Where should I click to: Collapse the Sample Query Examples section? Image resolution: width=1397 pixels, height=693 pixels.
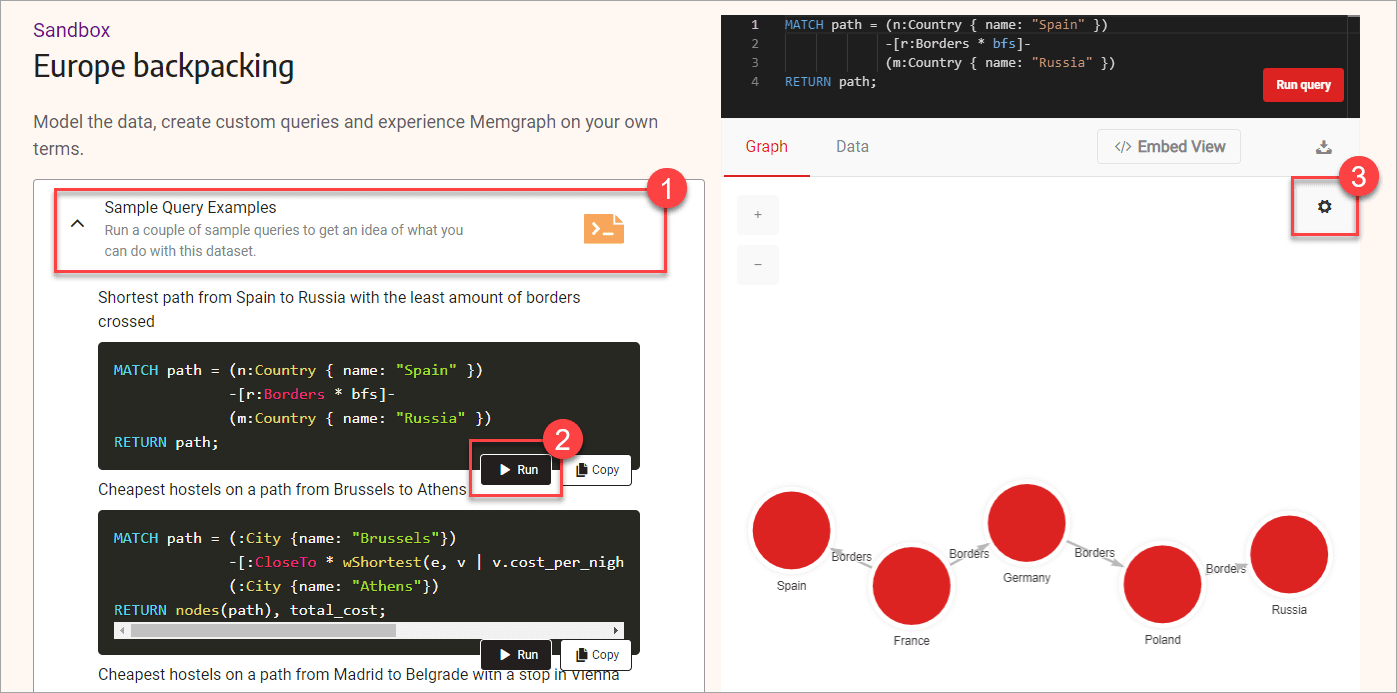(x=77, y=224)
